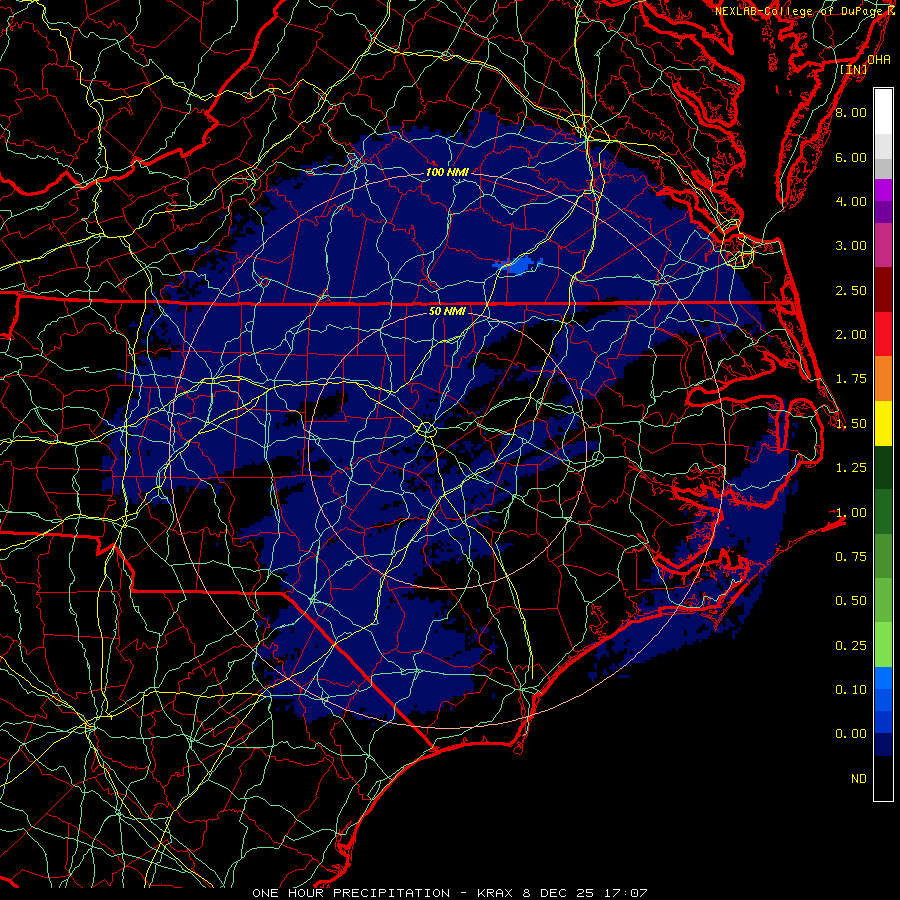Click the 4.00 legend value
Image resolution: width=900 pixels, height=900 pixels.
click(x=851, y=201)
